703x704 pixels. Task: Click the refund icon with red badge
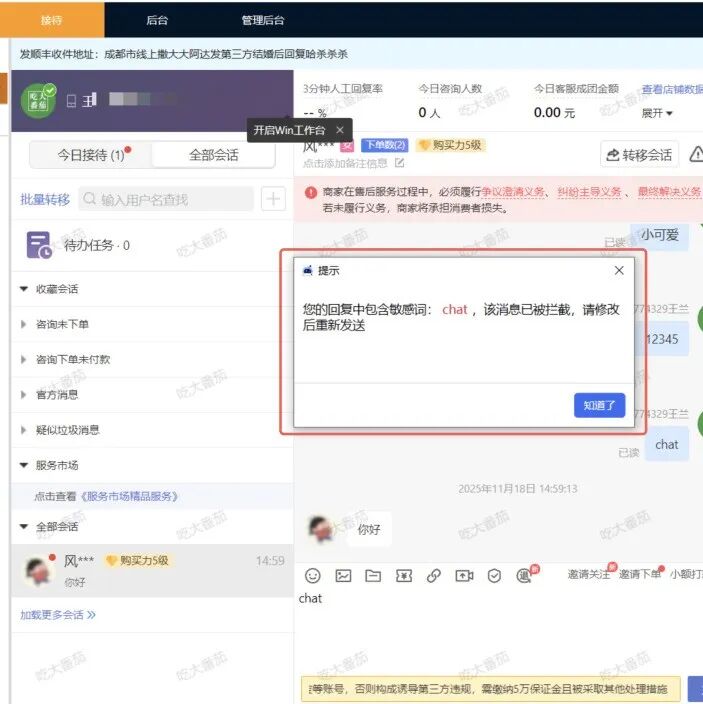[526, 574]
